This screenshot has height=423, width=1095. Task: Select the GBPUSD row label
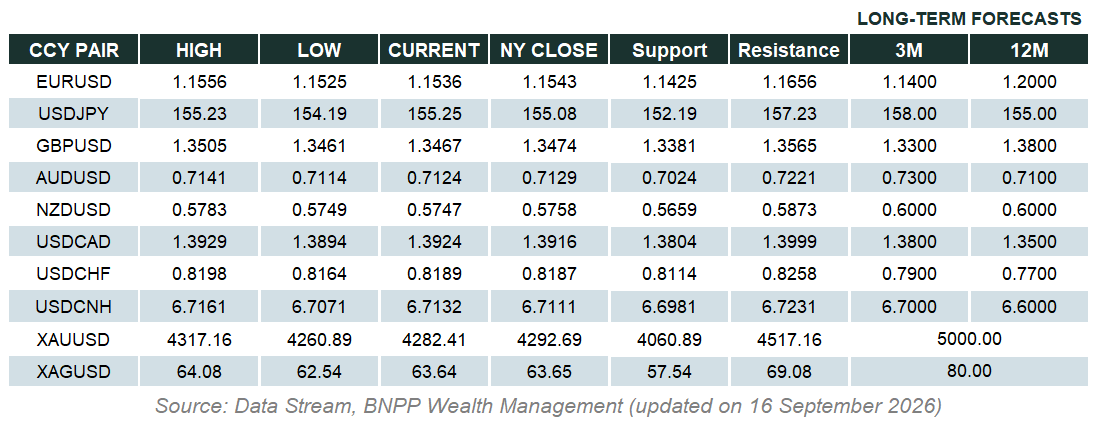74,145
